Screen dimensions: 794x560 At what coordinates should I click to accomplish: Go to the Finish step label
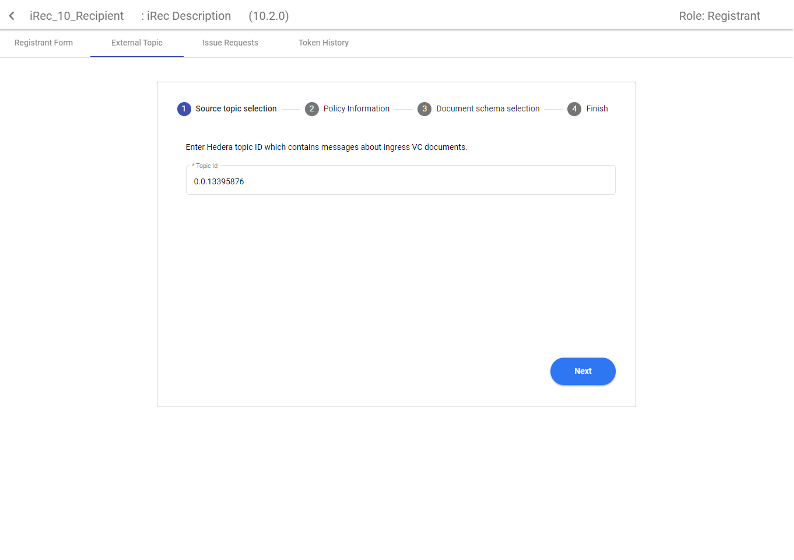tap(597, 109)
